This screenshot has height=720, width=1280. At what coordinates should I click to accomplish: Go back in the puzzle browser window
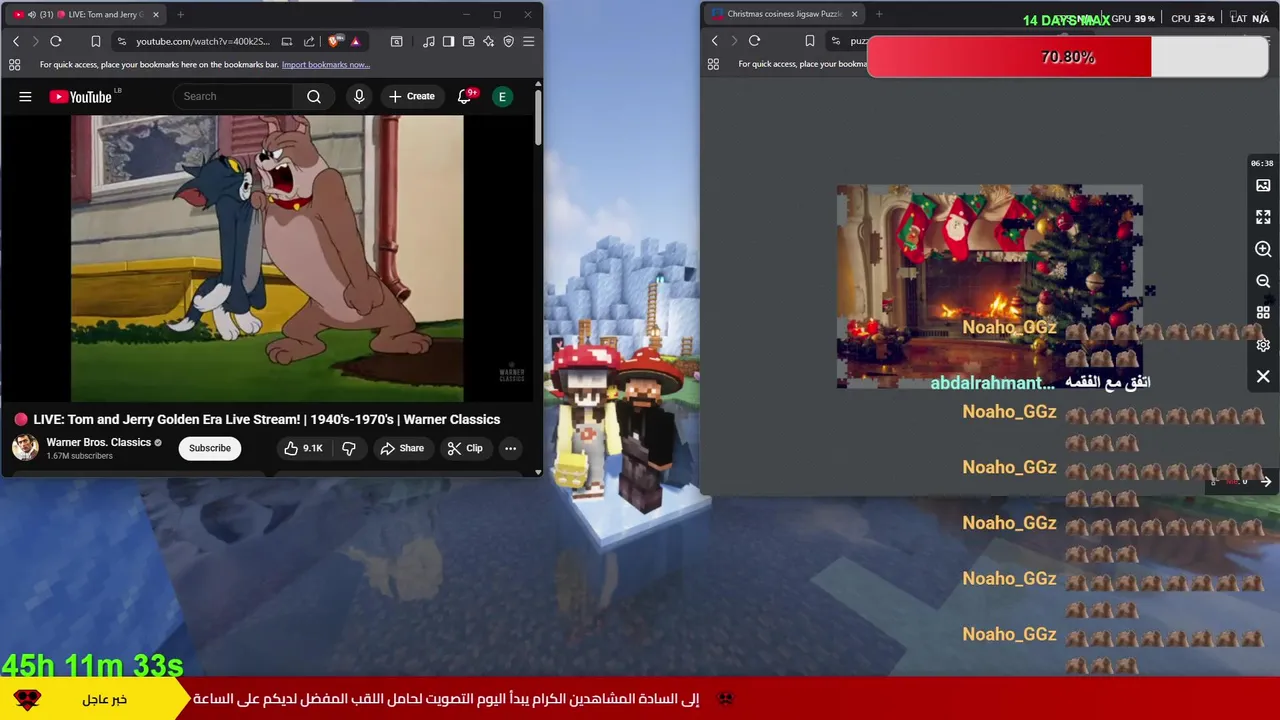click(x=714, y=41)
